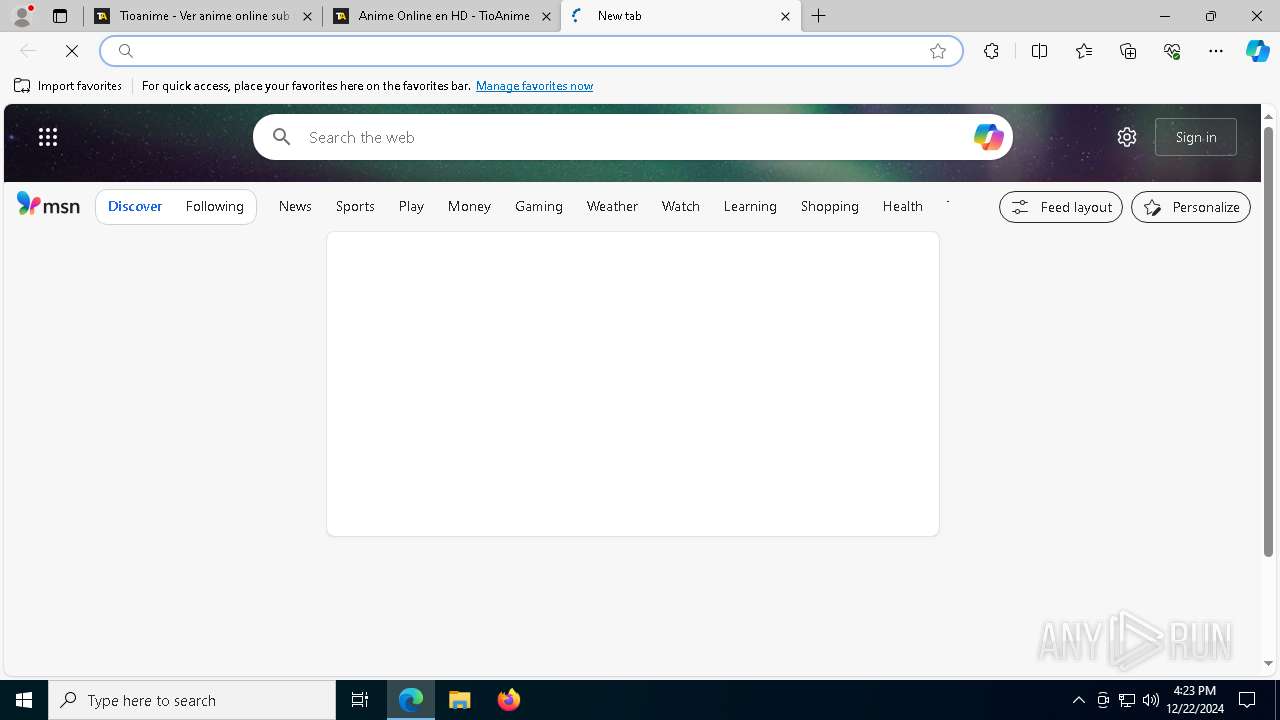
Task: Select the Discover feed tab
Action: tap(135, 206)
